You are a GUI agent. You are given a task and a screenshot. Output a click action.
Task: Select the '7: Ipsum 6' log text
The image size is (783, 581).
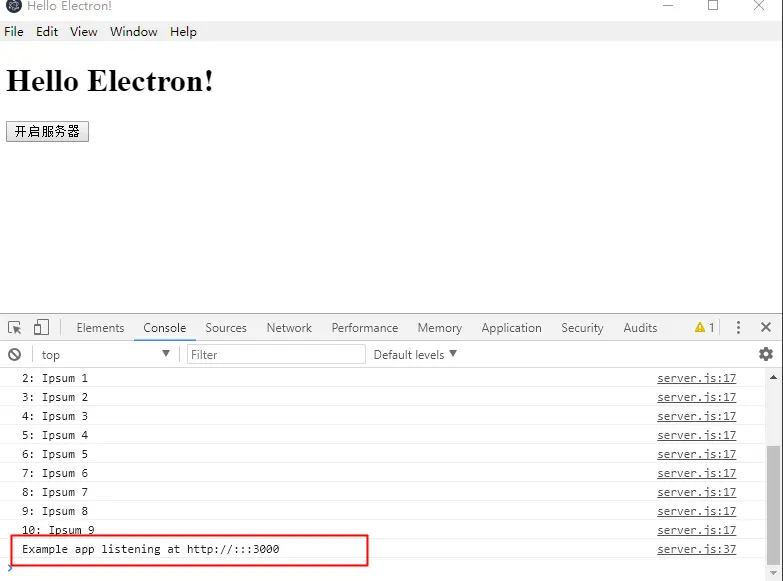click(x=55, y=473)
